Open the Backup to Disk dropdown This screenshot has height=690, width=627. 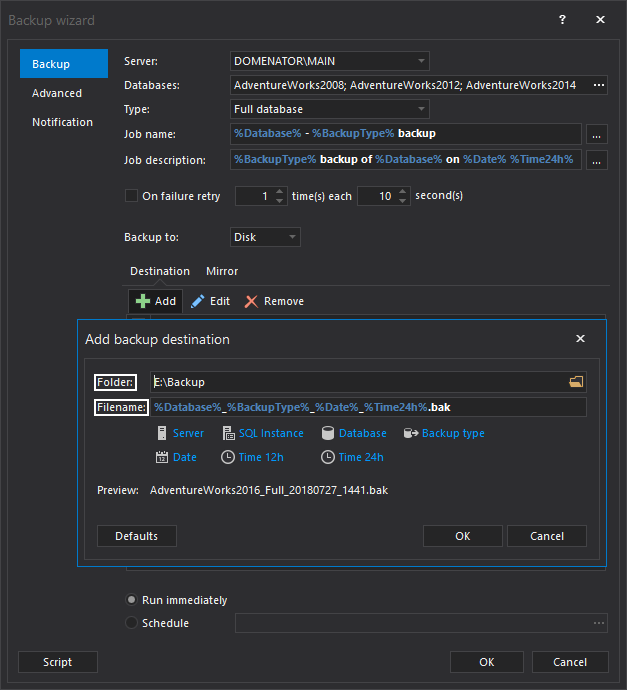coord(292,237)
